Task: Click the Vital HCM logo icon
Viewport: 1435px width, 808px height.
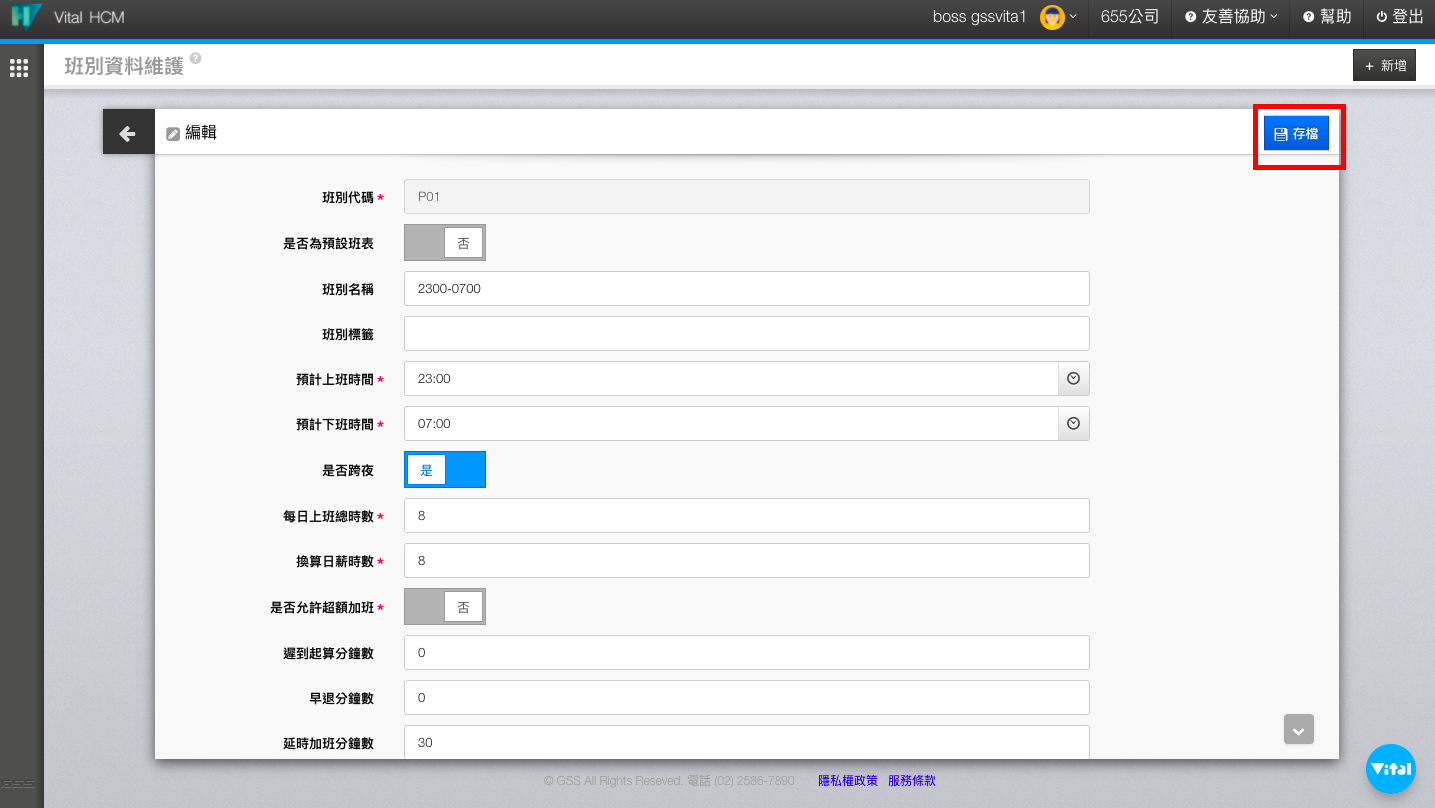Action: (x=26, y=17)
